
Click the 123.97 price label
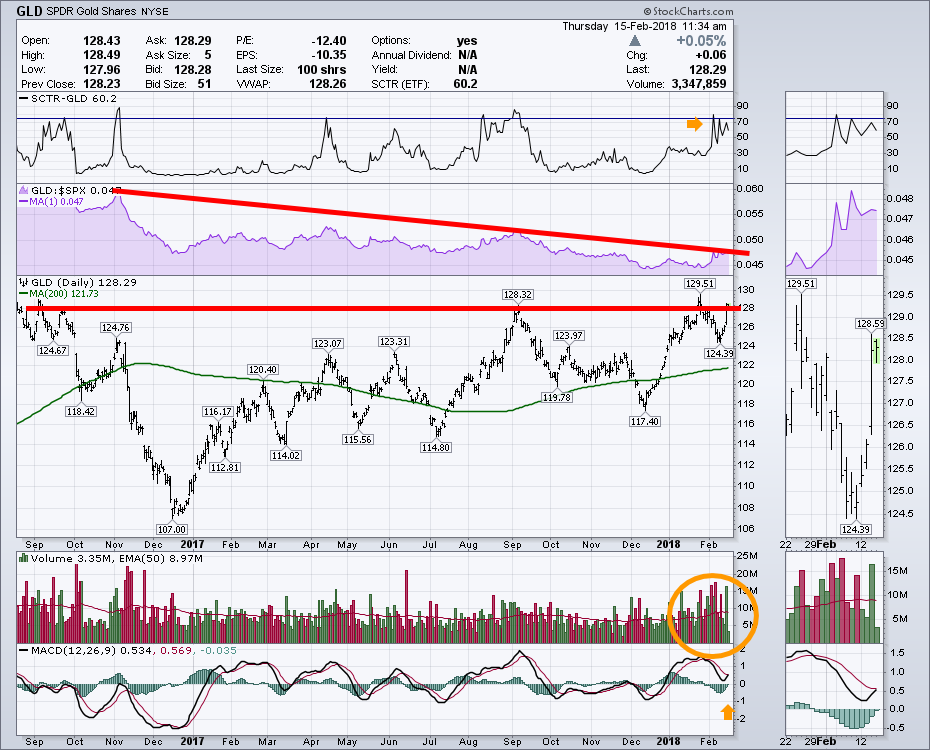569,336
